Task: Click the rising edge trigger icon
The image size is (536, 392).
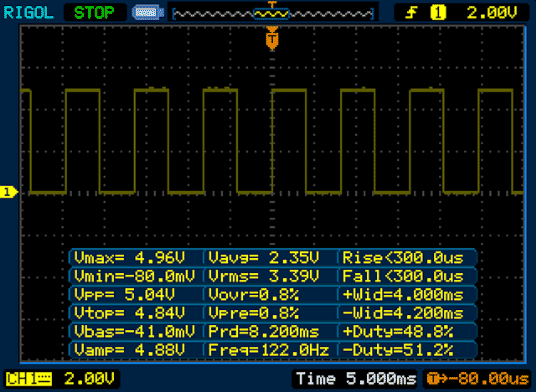Action: pyautogui.click(x=412, y=13)
